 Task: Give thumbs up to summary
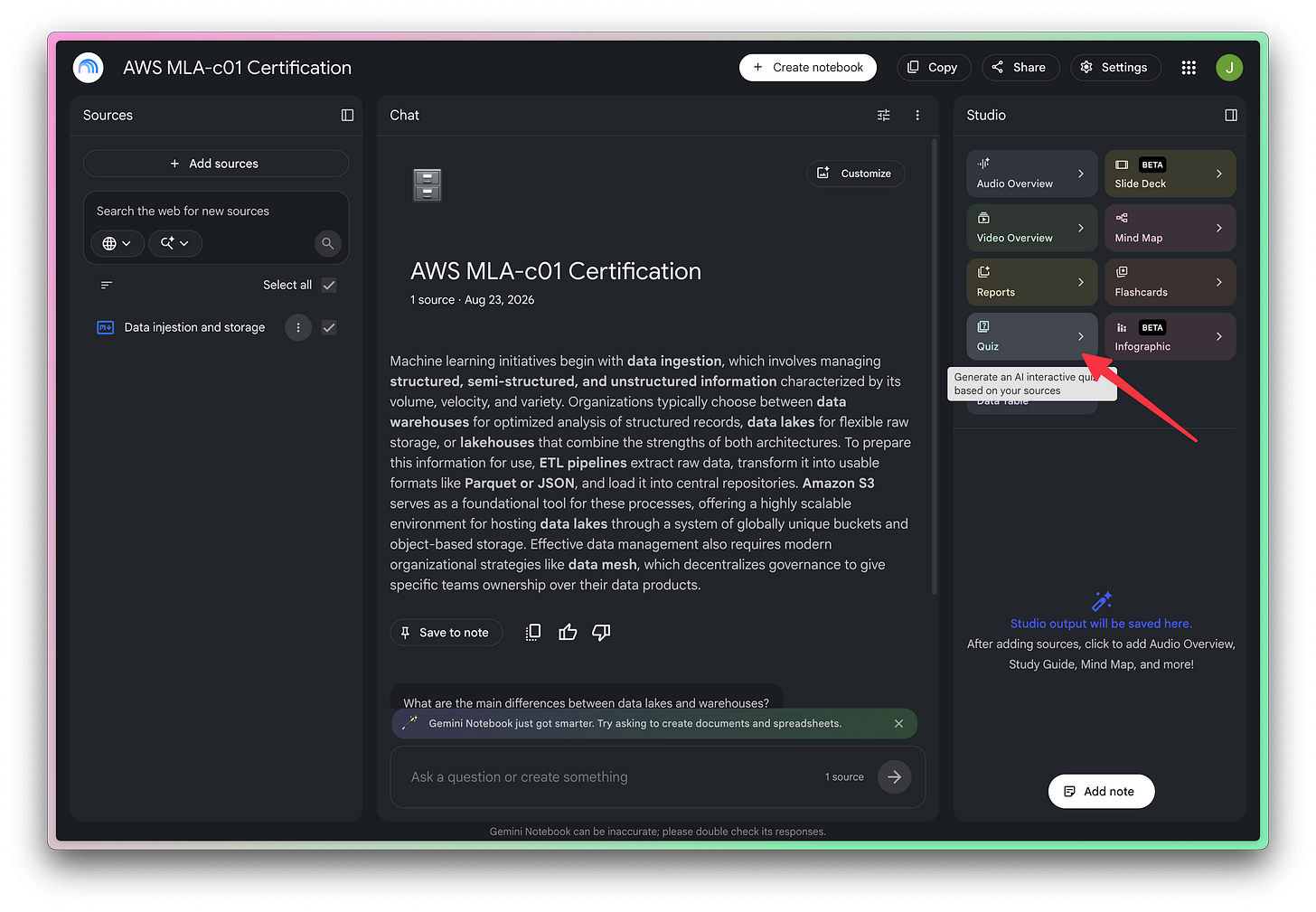(x=568, y=633)
